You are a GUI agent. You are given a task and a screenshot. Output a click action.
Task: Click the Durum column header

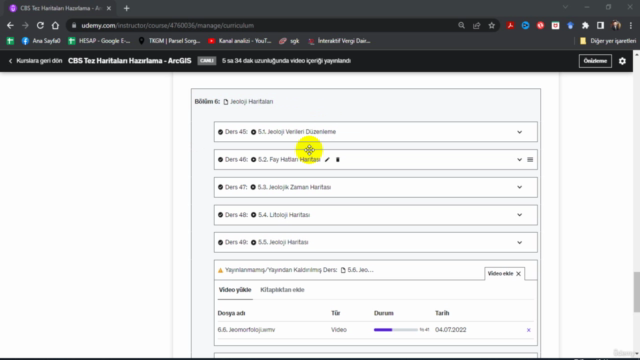[384, 313]
